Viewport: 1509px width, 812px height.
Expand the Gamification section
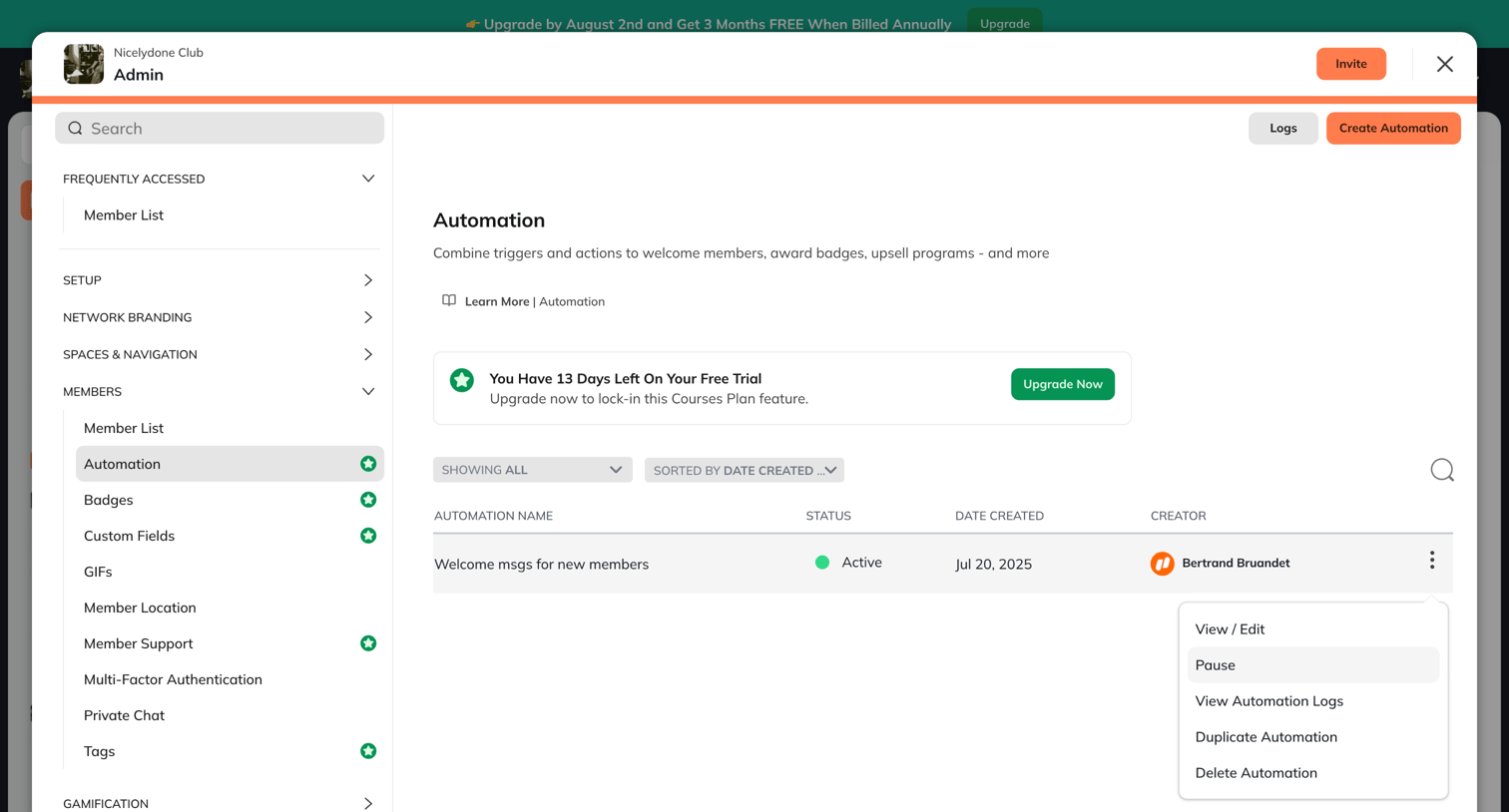pyautogui.click(x=368, y=803)
